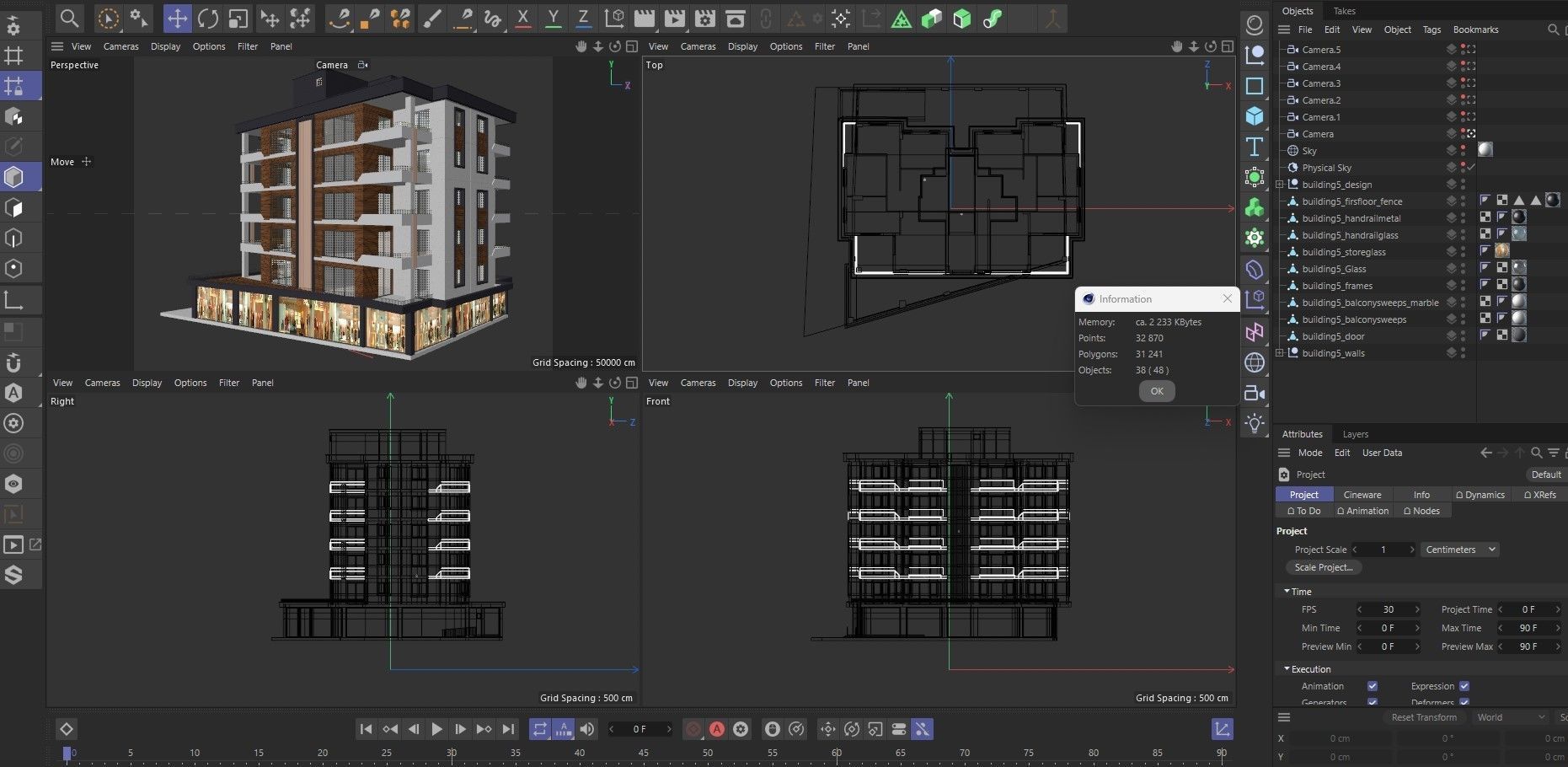
Task: Add a Cube primitive from right palette
Action: click(1255, 115)
